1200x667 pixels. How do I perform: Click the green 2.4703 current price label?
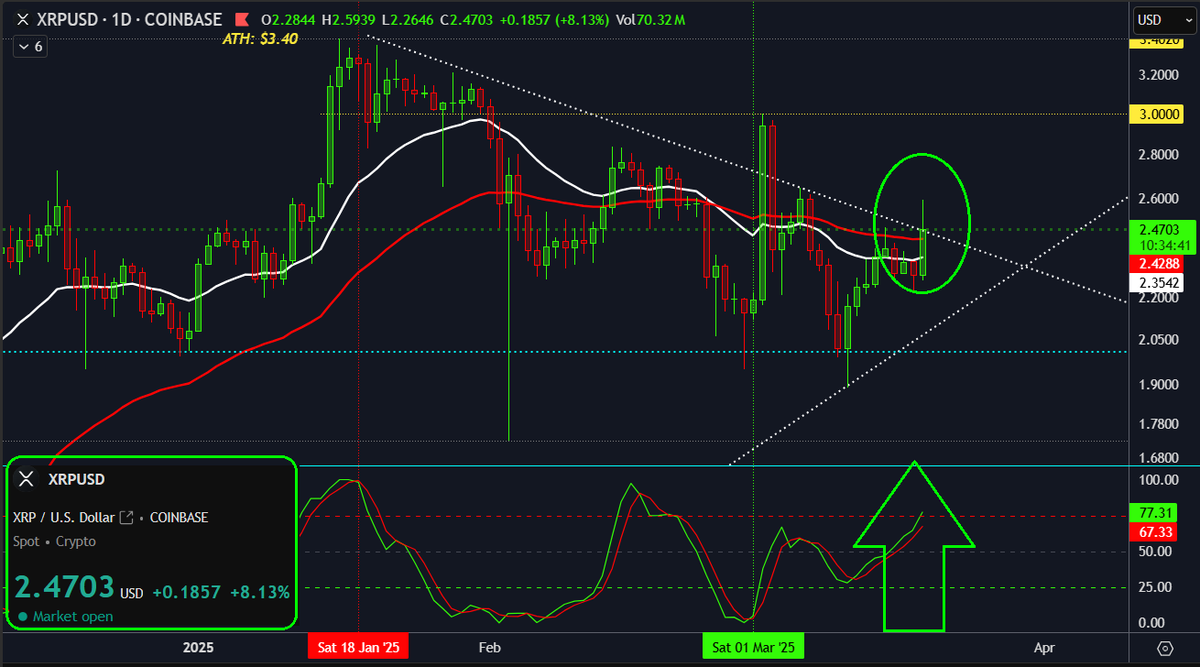pos(1161,229)
